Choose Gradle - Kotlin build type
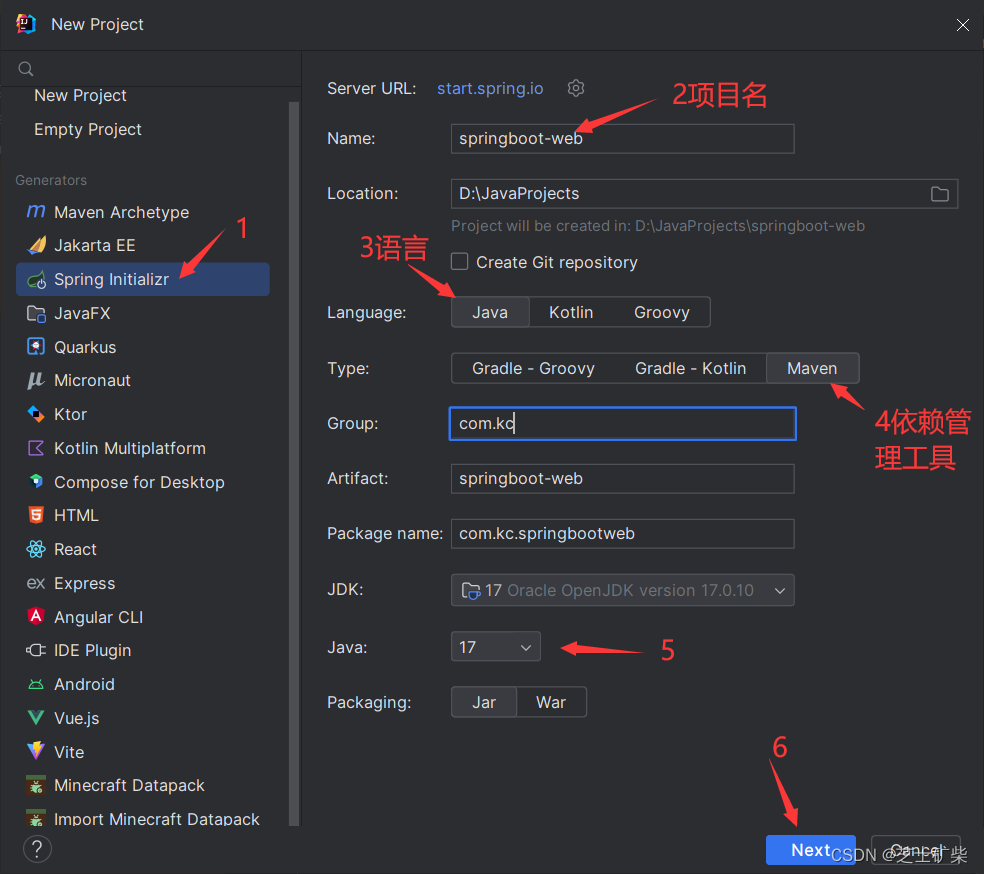Image resolution: width=984 pixels, height=874 pixels. (690, 368)
